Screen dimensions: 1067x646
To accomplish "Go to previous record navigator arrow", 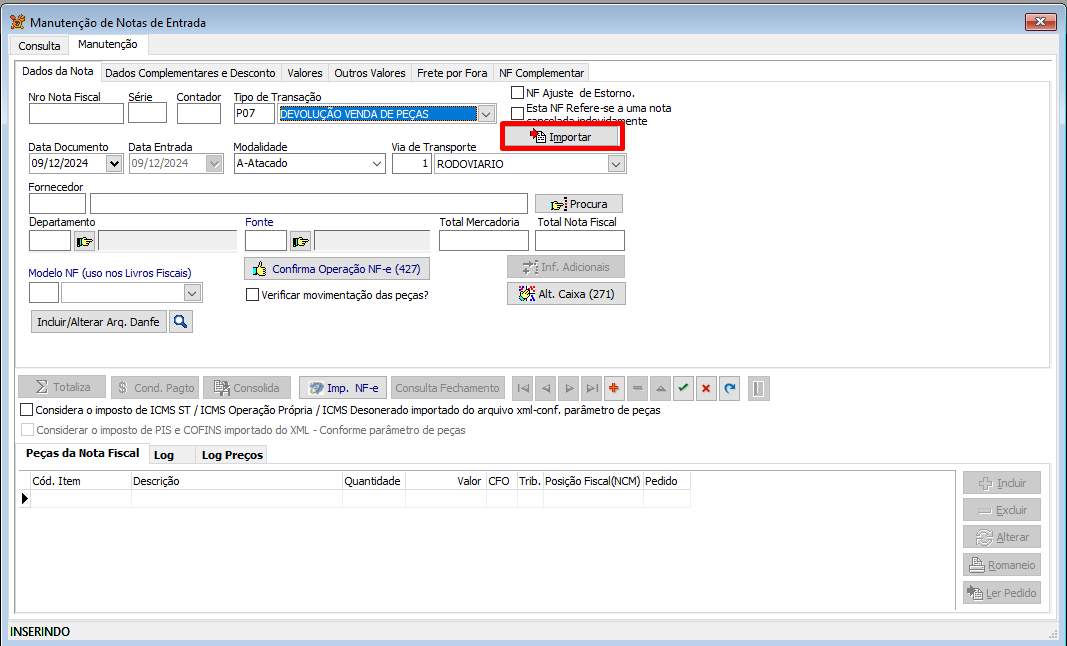I will (546, 388).
